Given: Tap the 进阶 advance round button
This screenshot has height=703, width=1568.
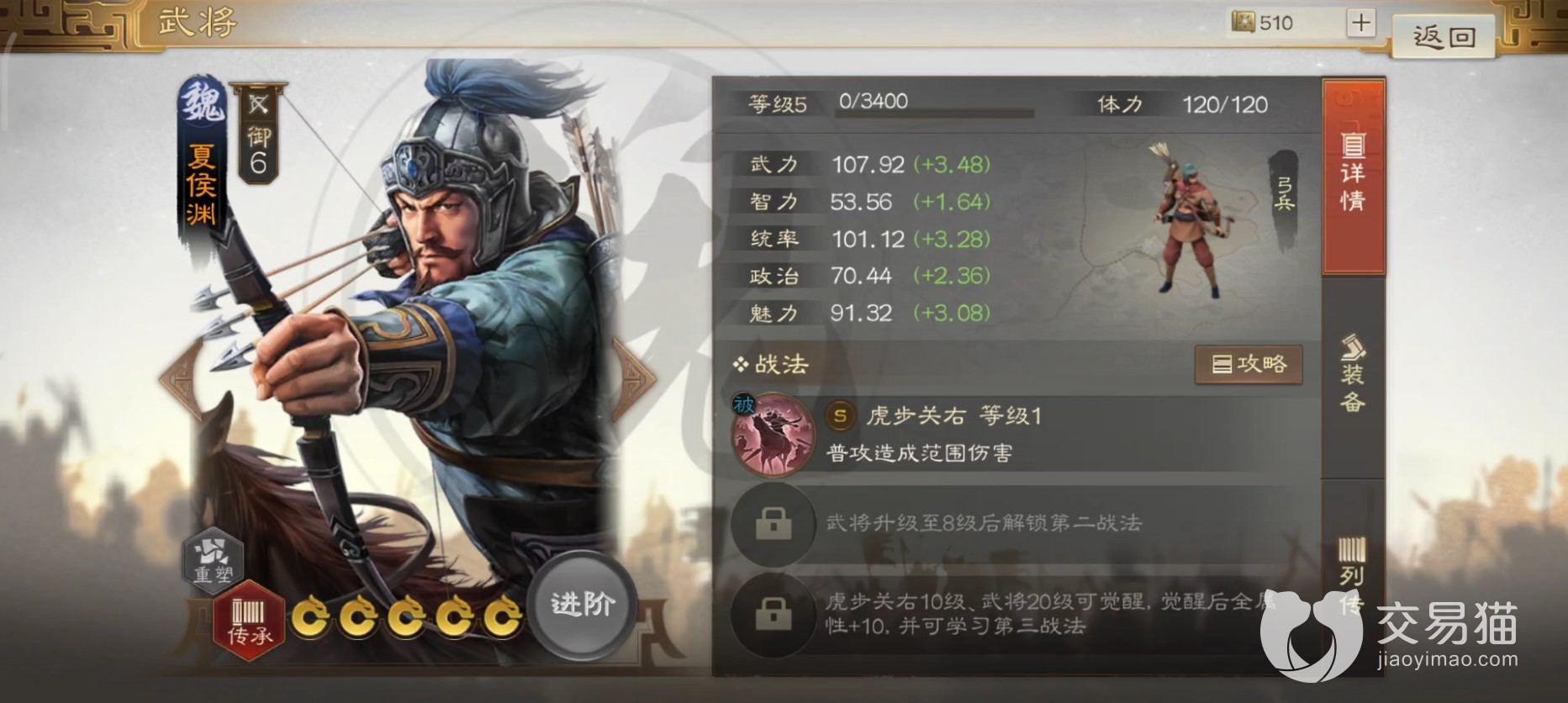Looking at the screenshot, I should click(x=582, y=604).
